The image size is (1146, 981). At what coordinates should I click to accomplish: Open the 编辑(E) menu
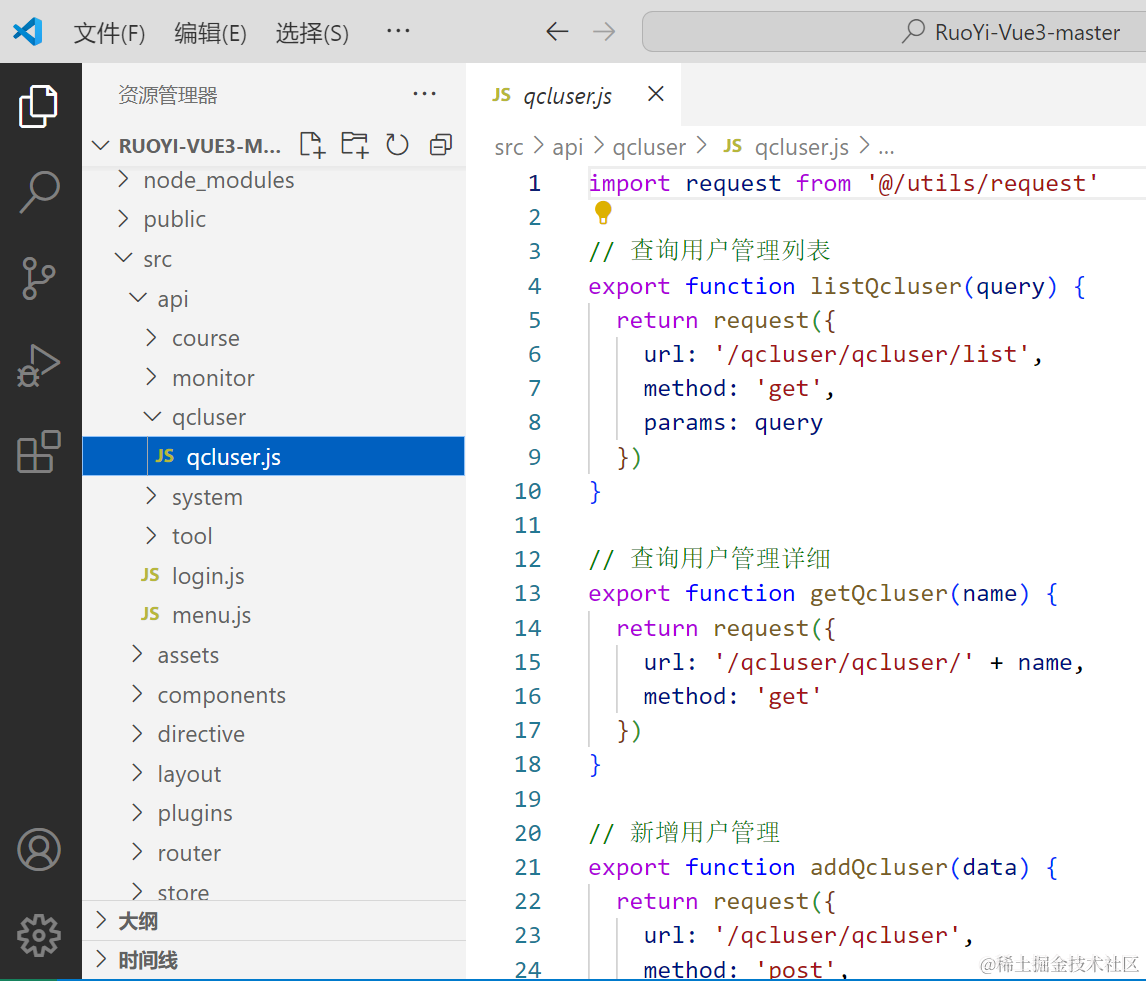pyautogui.click(x=210, y=33)
